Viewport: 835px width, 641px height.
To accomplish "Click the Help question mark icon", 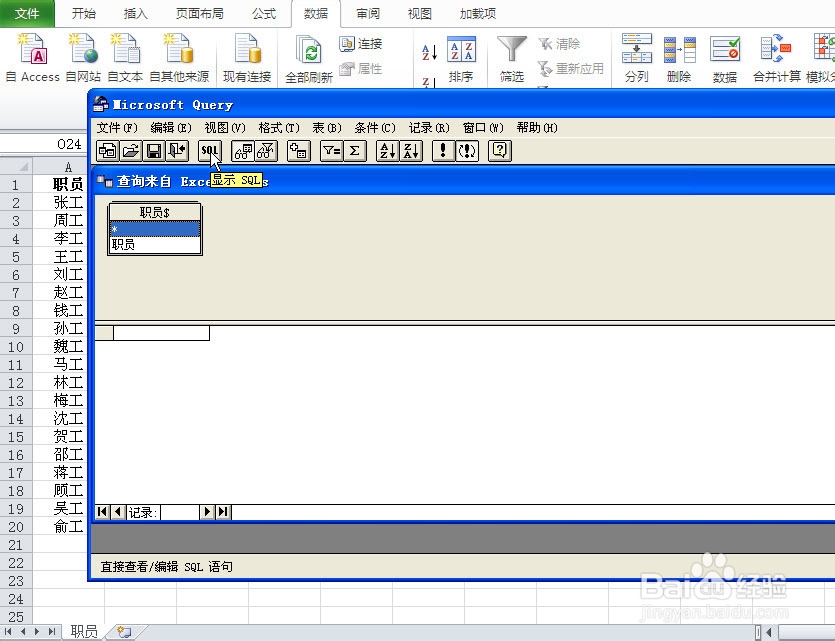I will pyautogui.click(x=500, y=151).
